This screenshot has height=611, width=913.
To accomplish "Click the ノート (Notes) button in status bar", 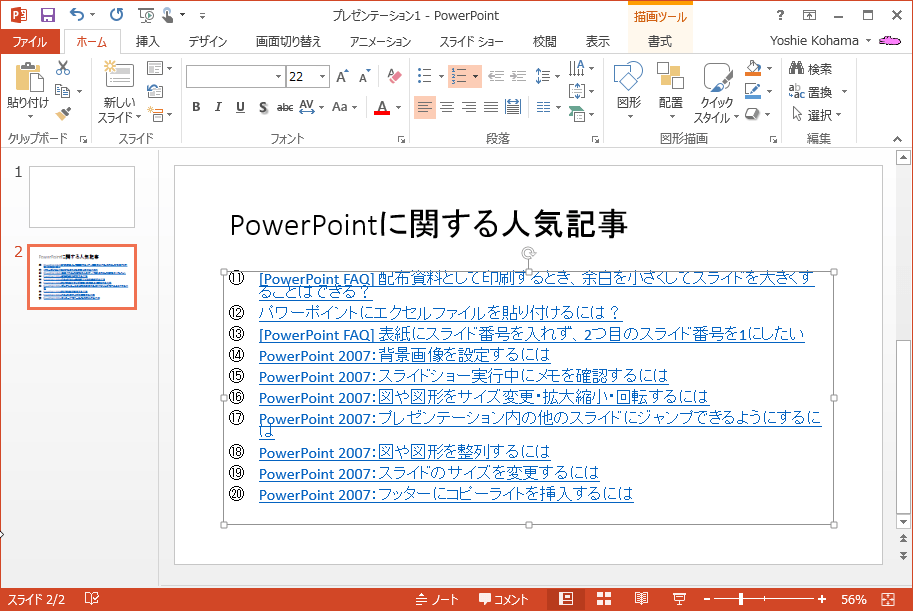I will pos(438,599).
